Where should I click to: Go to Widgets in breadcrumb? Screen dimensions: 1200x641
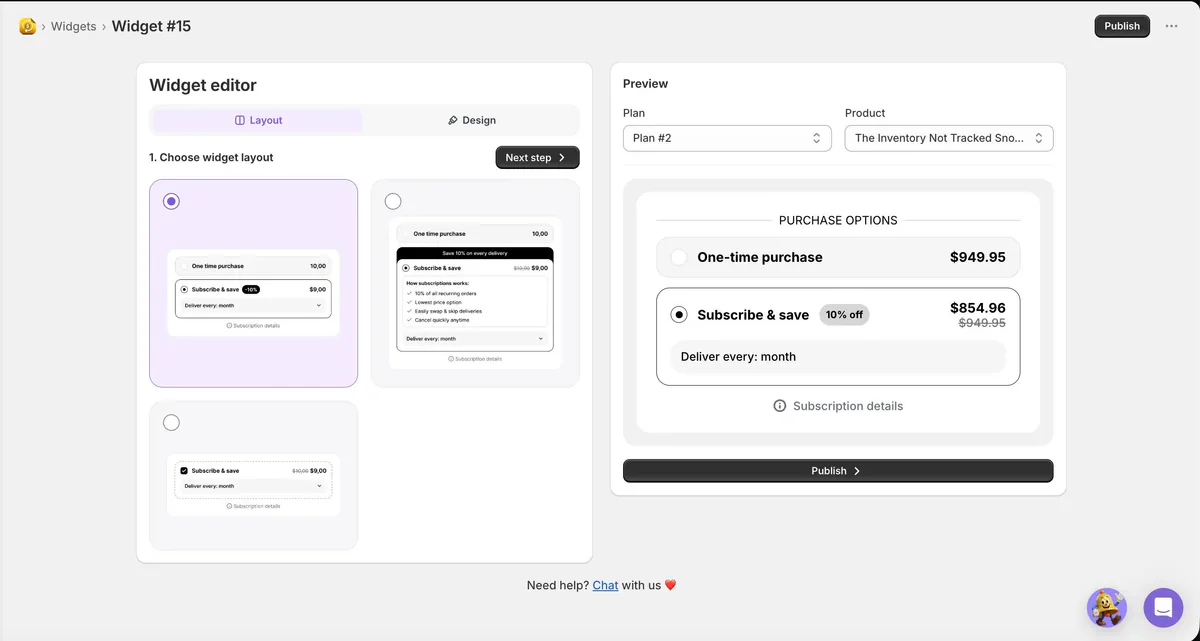74,26
